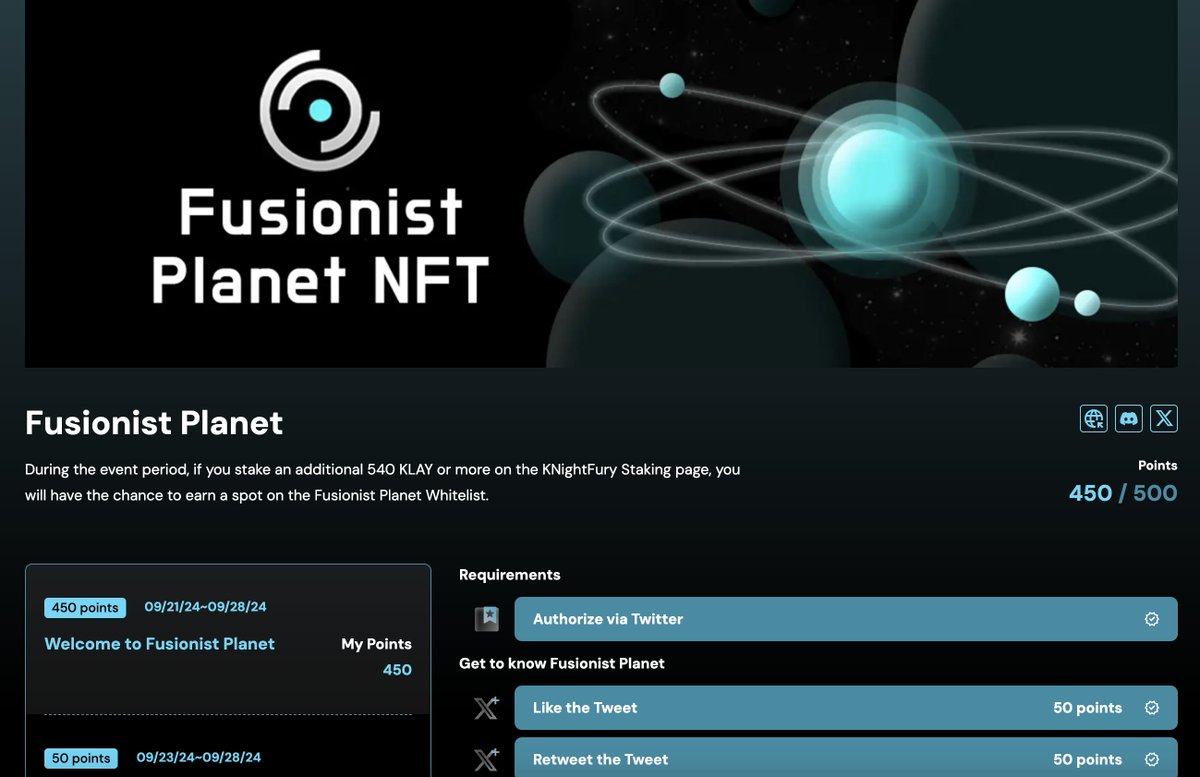
Task: Click 50 points on Like the Tweet row
Action: tap(1087, 708)
